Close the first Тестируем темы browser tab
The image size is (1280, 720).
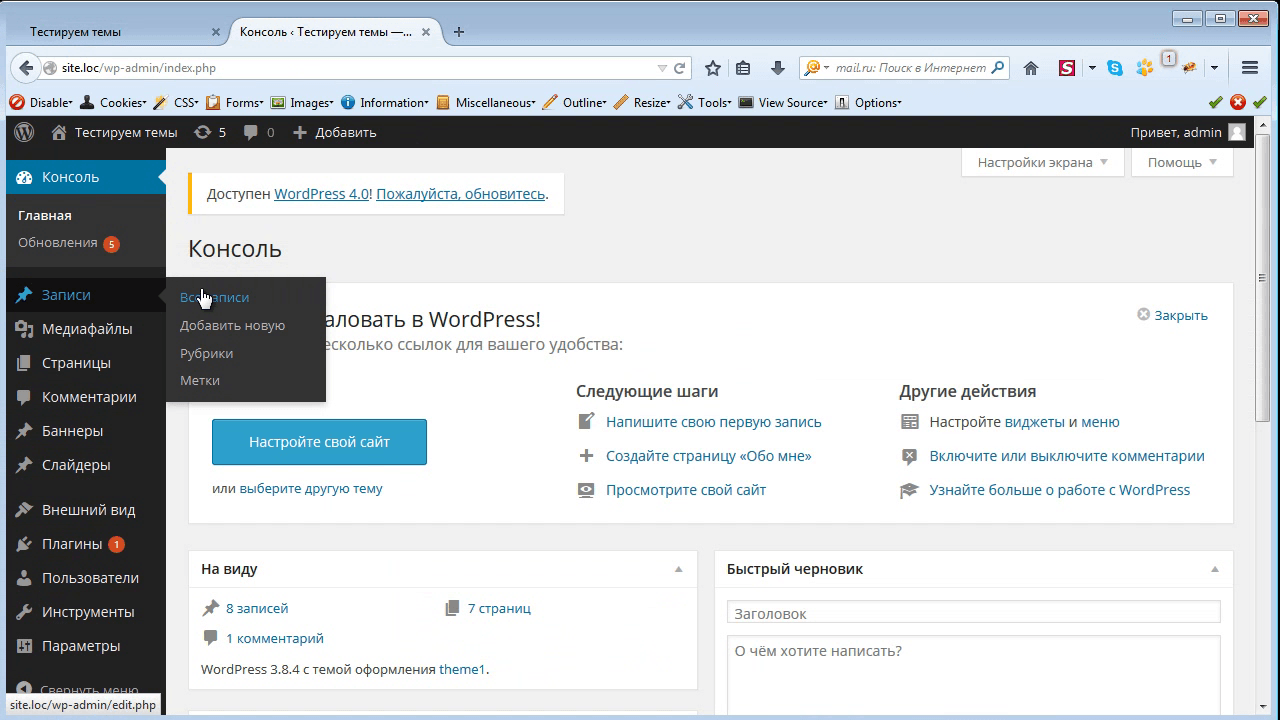pyautogui.click(x=216, y=32)
